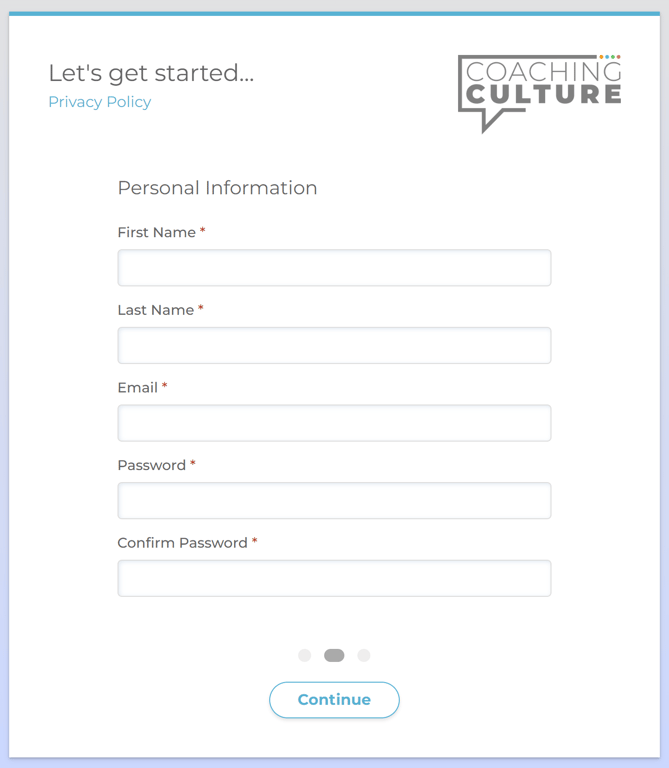Select the Email text field

click(334, 423)
